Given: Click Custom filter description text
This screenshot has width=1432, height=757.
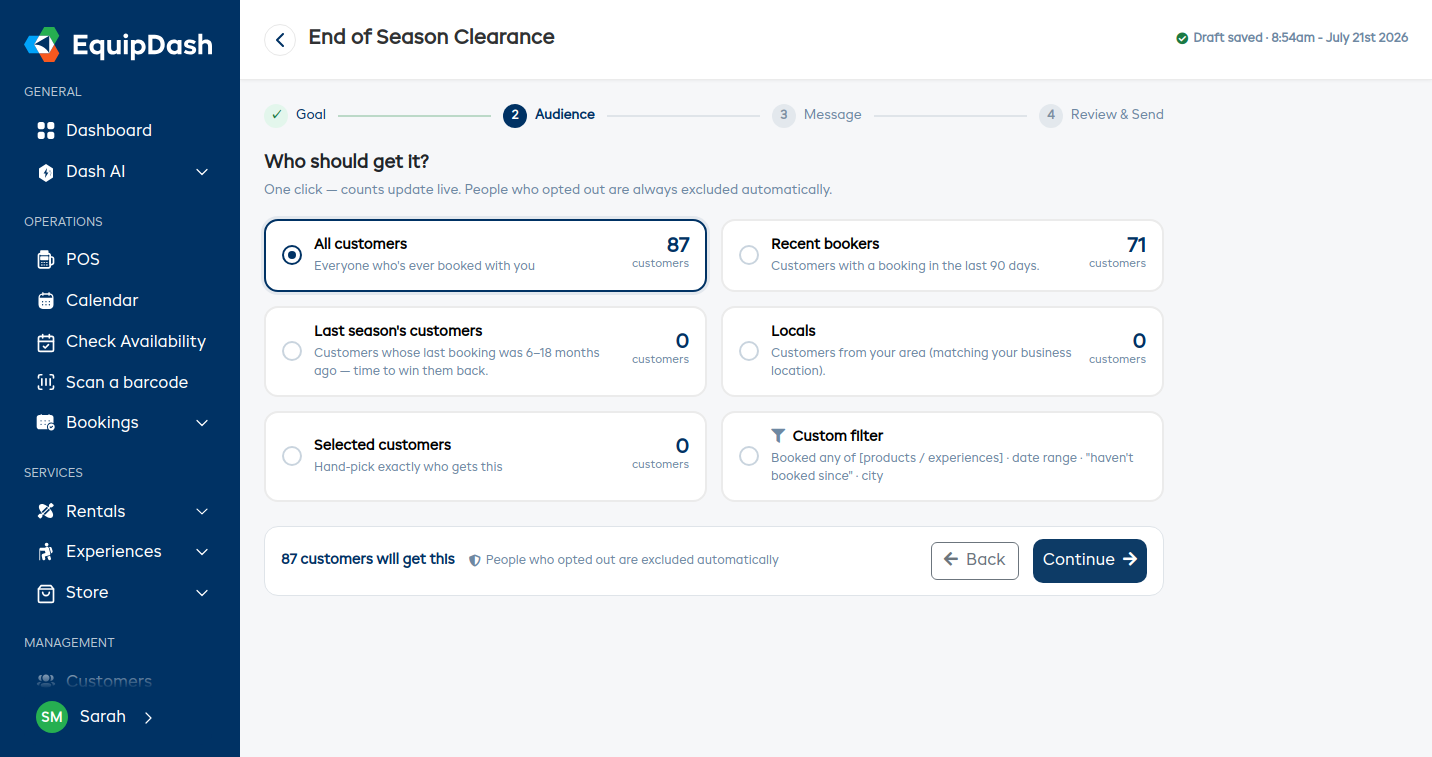Looking at the screenshot, I should coord(952,467).
